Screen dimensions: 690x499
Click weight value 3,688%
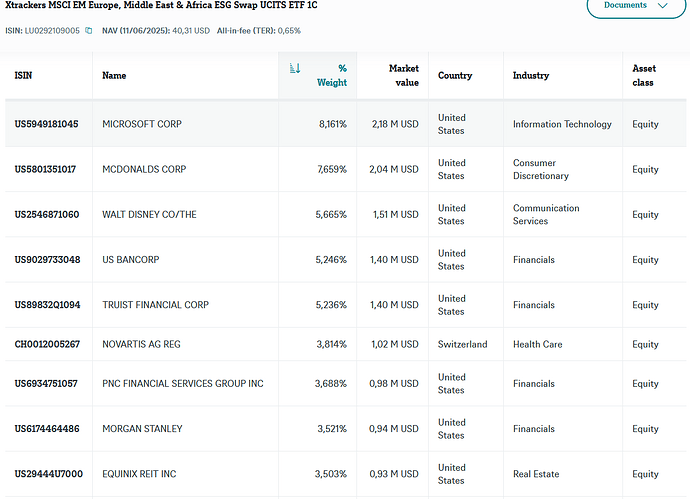330,384
